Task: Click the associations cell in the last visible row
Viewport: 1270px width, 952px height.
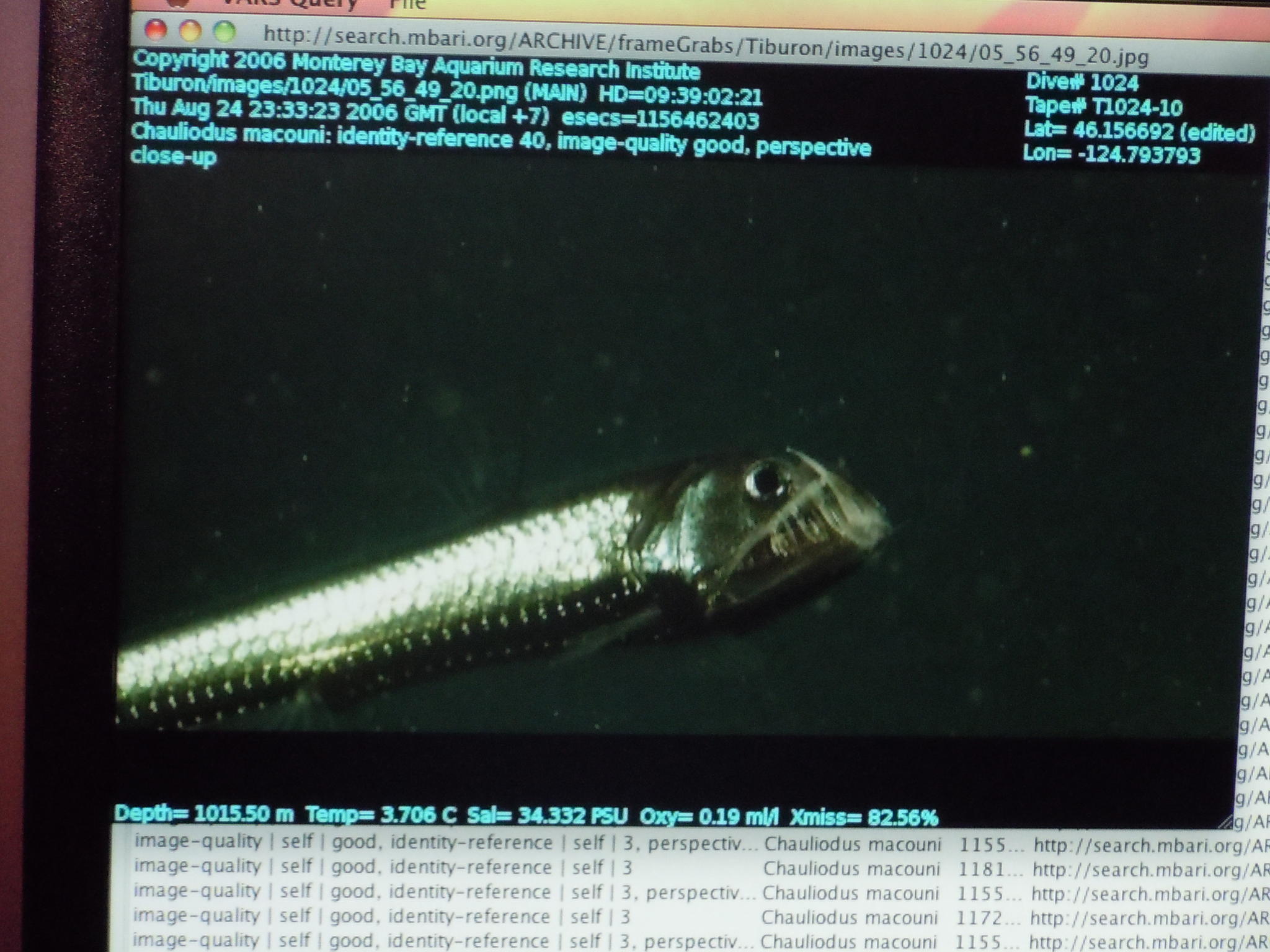Action: [434, 941]
